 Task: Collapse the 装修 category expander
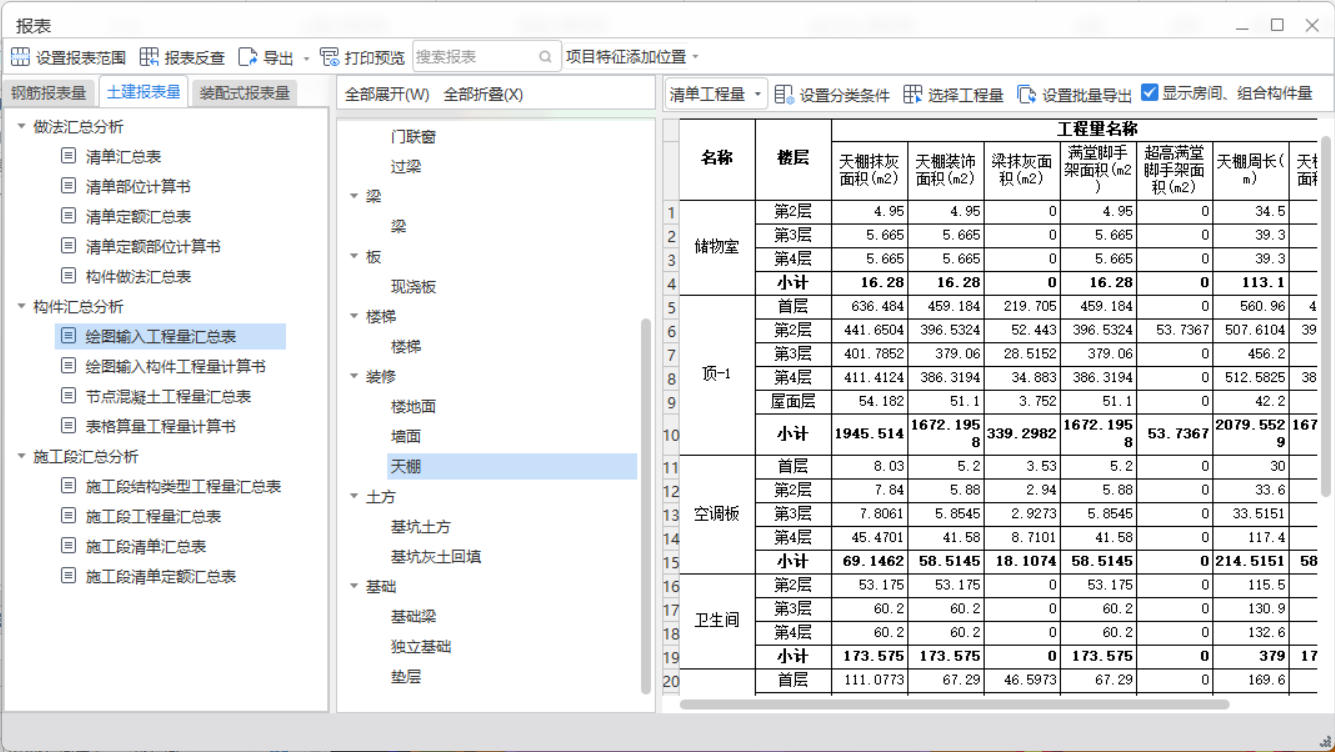(x=354, y=376)
